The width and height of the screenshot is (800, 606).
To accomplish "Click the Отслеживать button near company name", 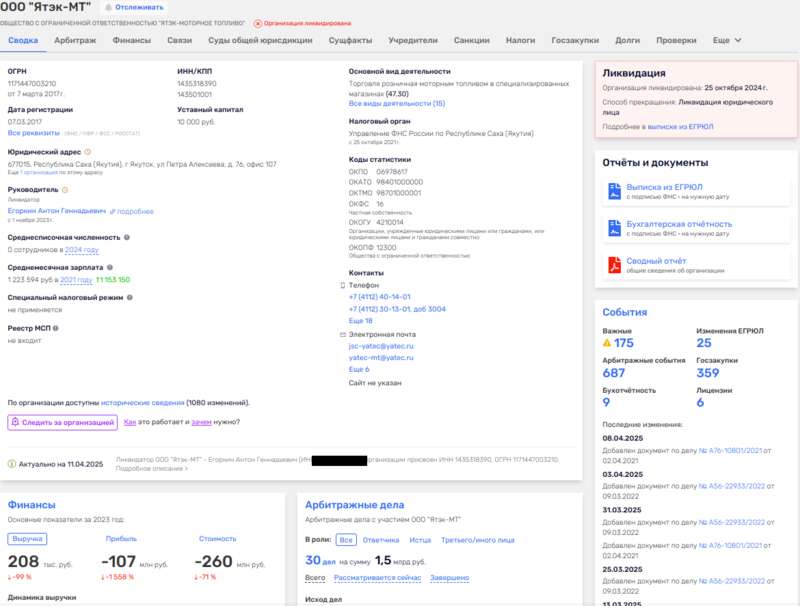I will coord(134,8).
